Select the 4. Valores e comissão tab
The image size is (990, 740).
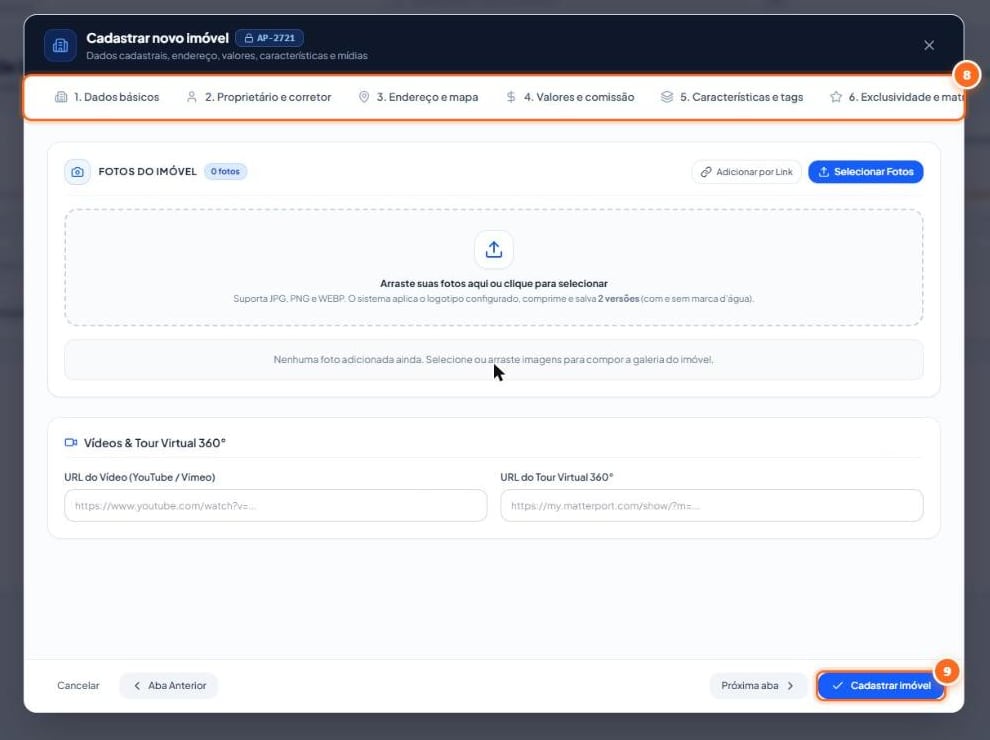coord(570,97)
